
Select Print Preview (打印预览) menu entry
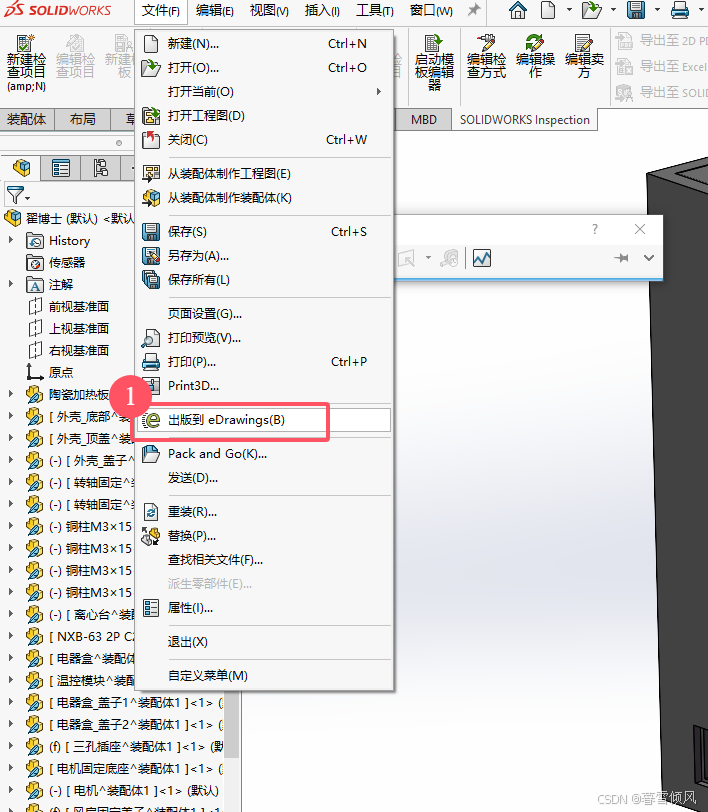(264, 338)
